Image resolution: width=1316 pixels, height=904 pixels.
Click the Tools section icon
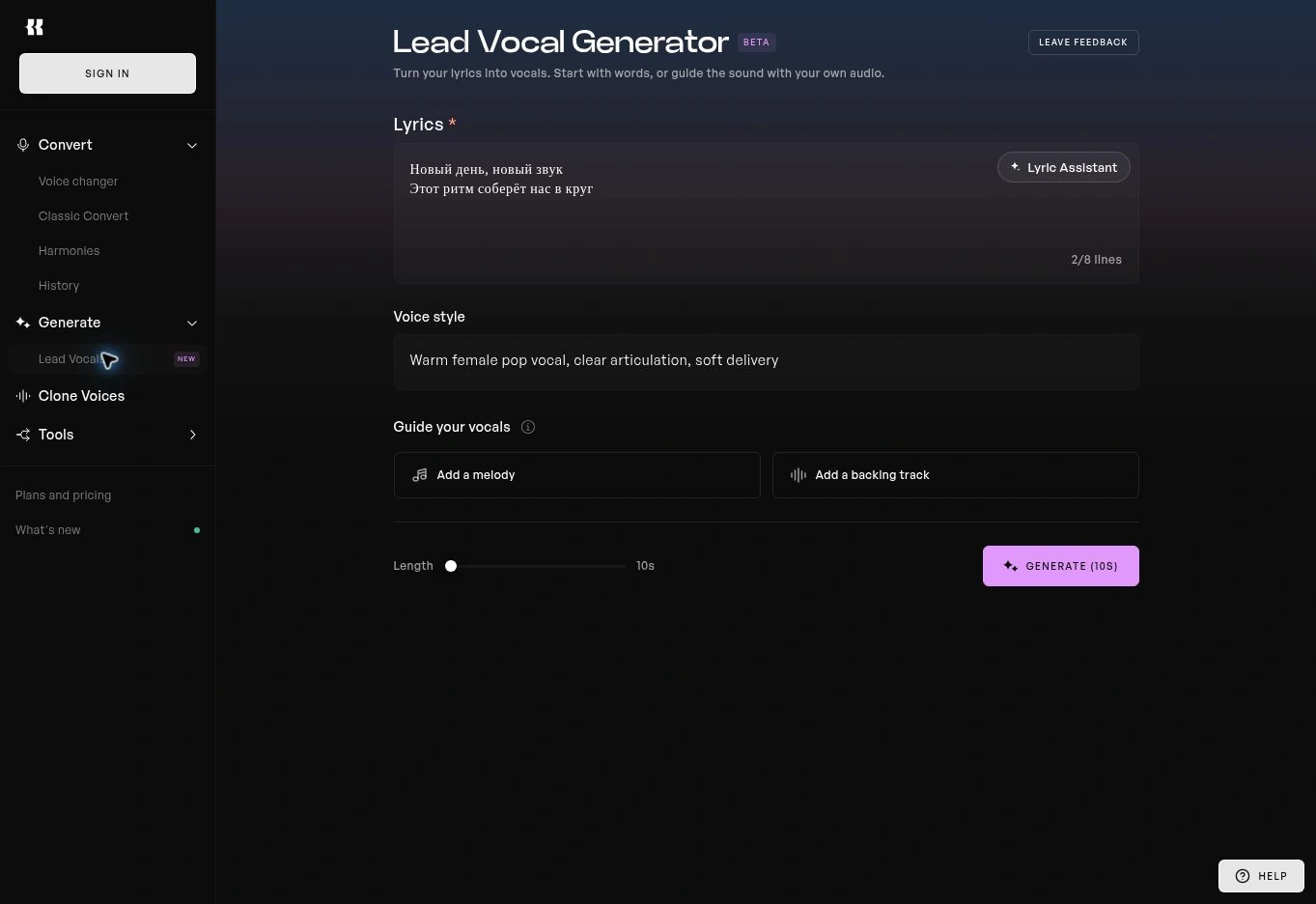click(x=23, y=435)
